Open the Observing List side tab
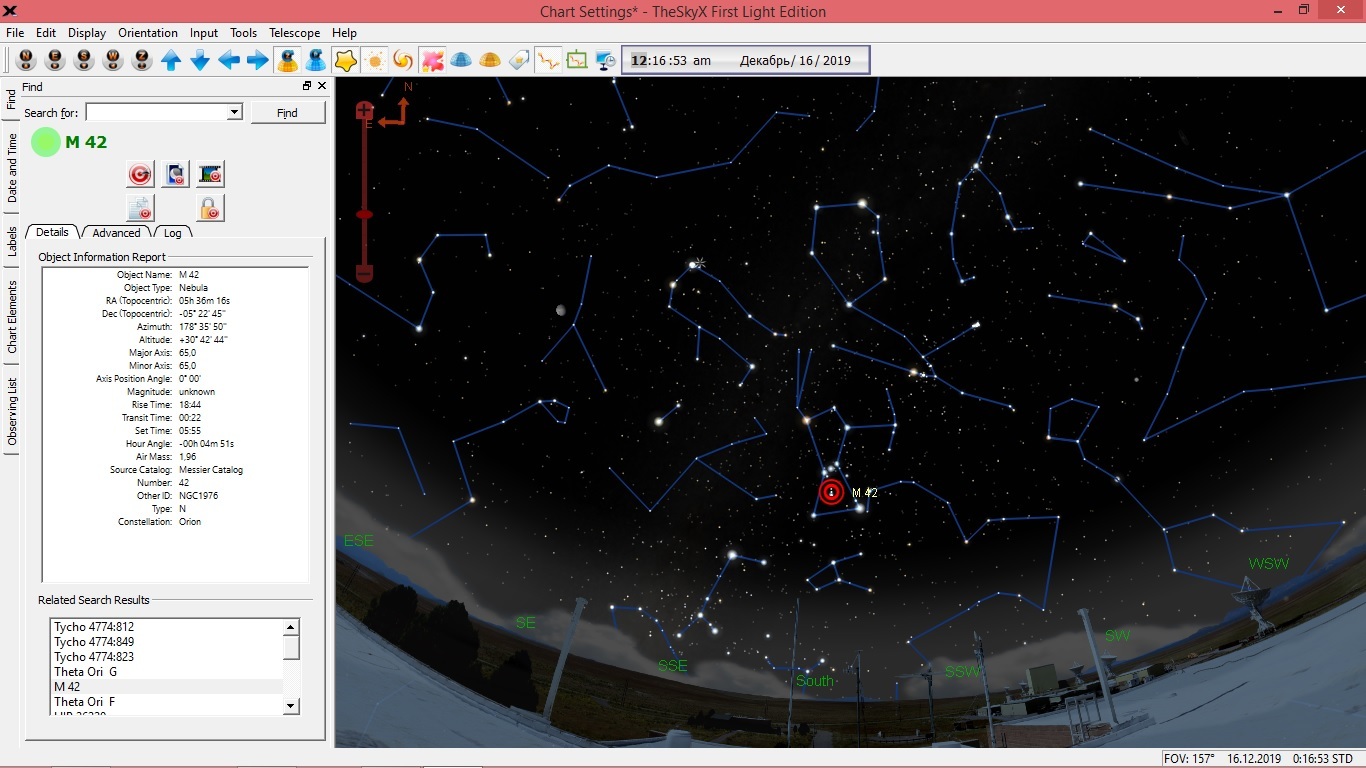 point(12,411)
